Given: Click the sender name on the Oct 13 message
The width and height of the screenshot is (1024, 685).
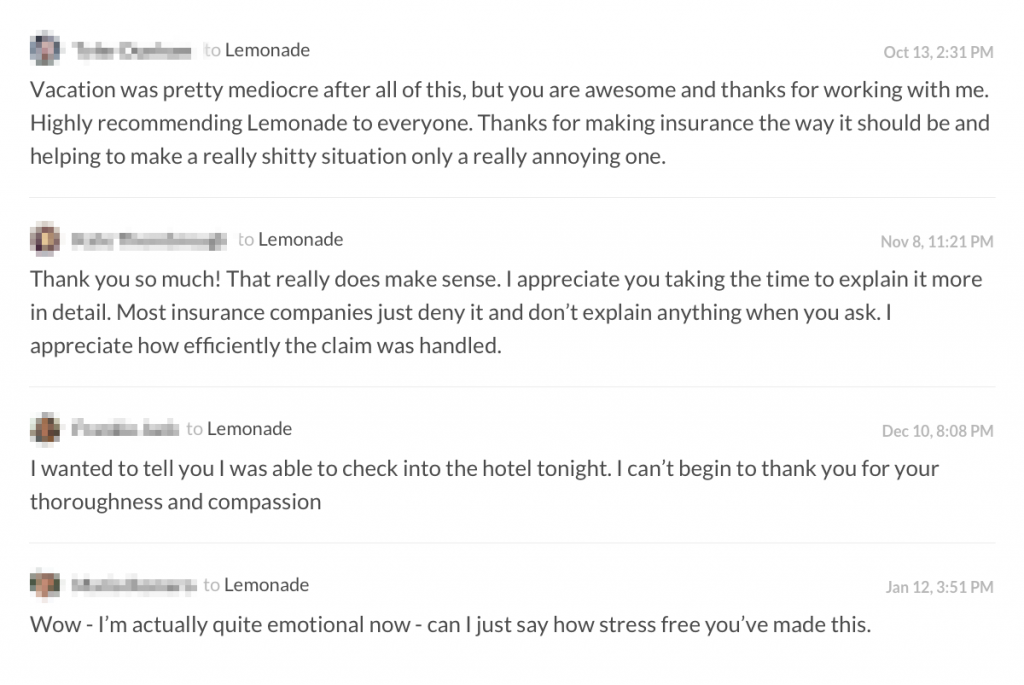Looking at the screenshot, I should click(133, 50).
